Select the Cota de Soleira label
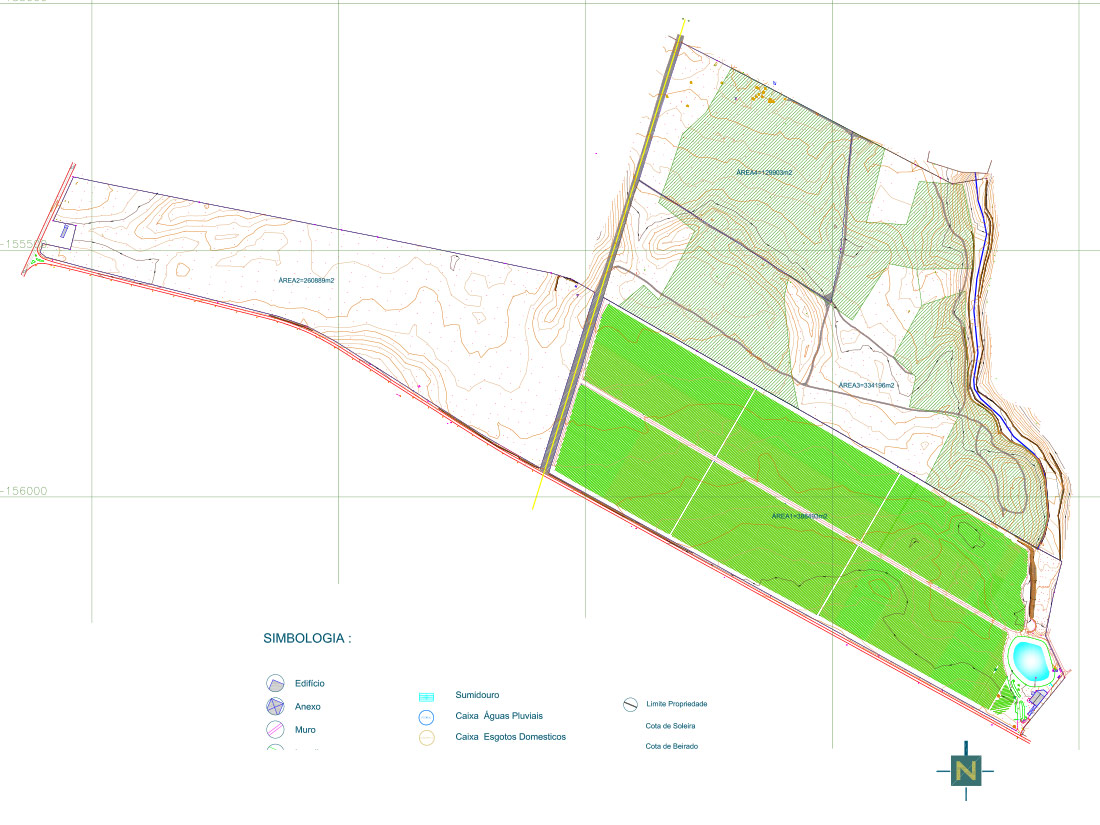1100x825 pixels. (x=670, y=726)
